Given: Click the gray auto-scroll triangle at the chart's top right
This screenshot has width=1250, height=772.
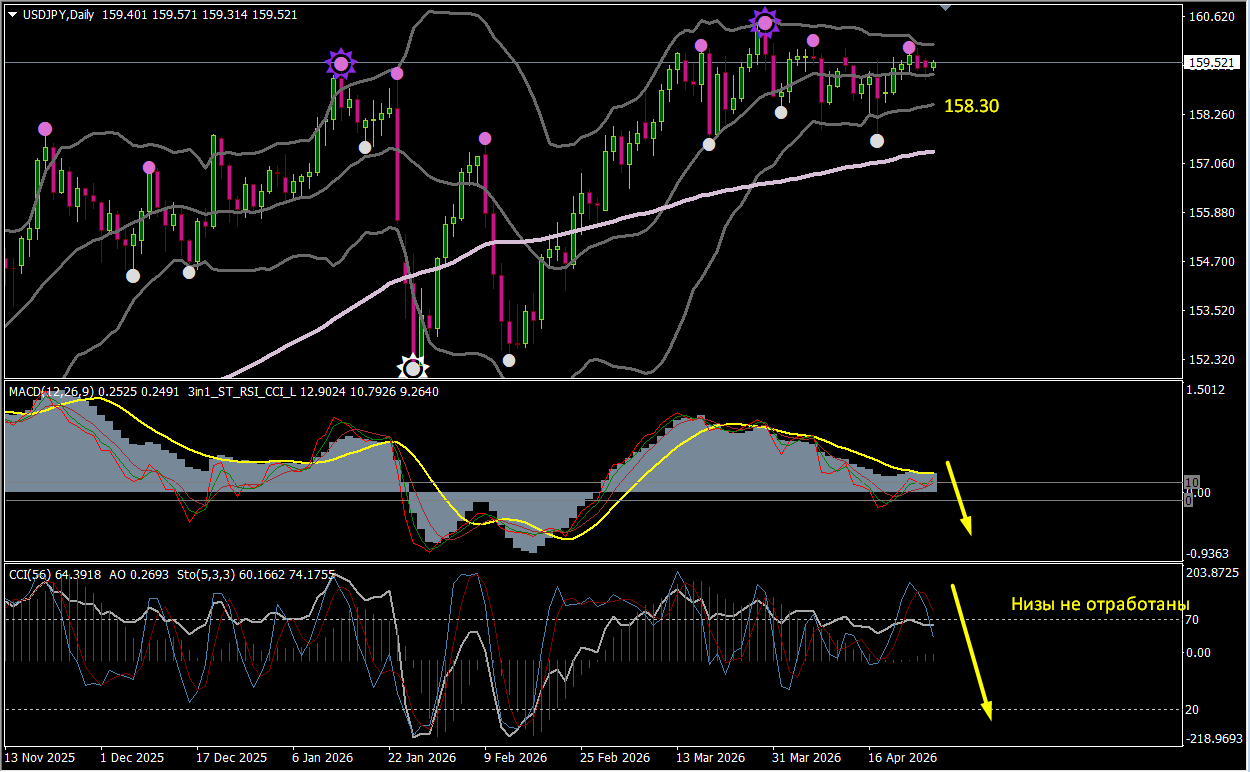Looking at the screenshot, I should 944,7.
